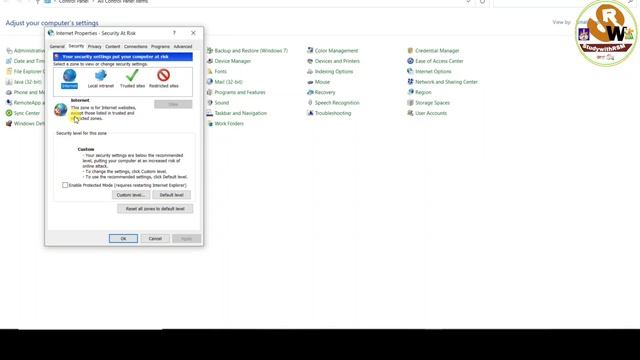
Task: Click the Devices and Printers icon
Action: tap(310, 61)
